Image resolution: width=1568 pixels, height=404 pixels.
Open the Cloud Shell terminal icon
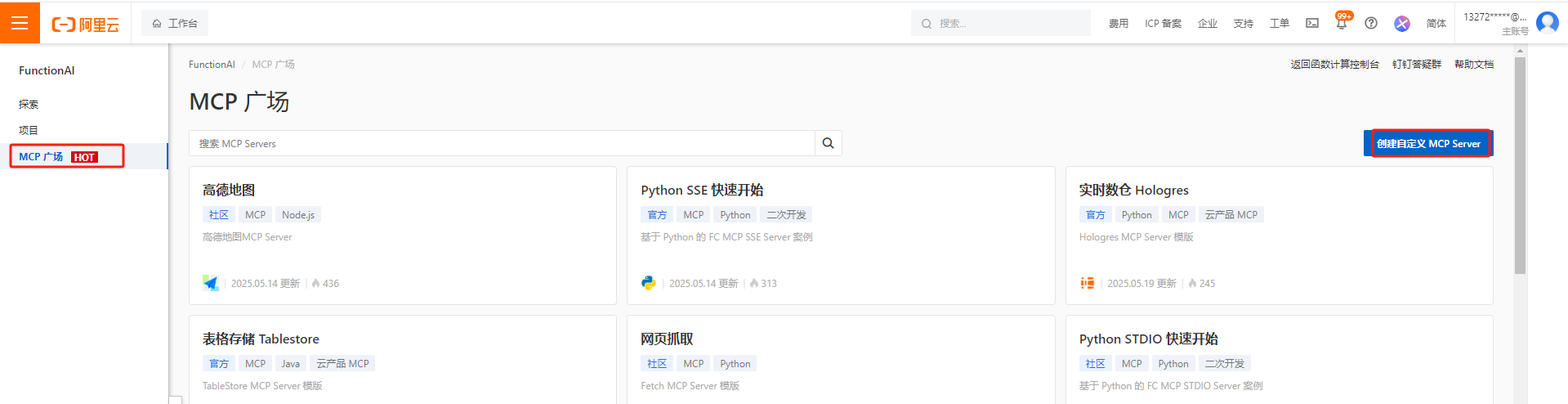click(x=1312, y=23)
